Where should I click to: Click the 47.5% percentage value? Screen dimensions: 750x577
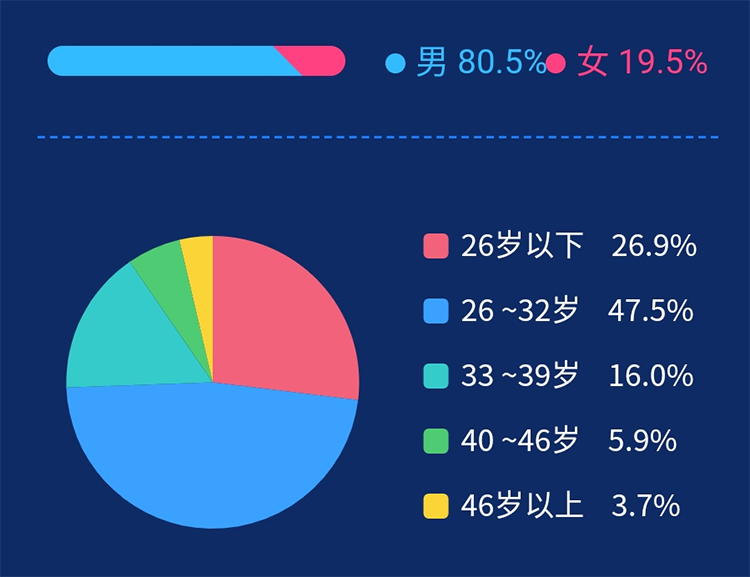(x=650, y=311)
